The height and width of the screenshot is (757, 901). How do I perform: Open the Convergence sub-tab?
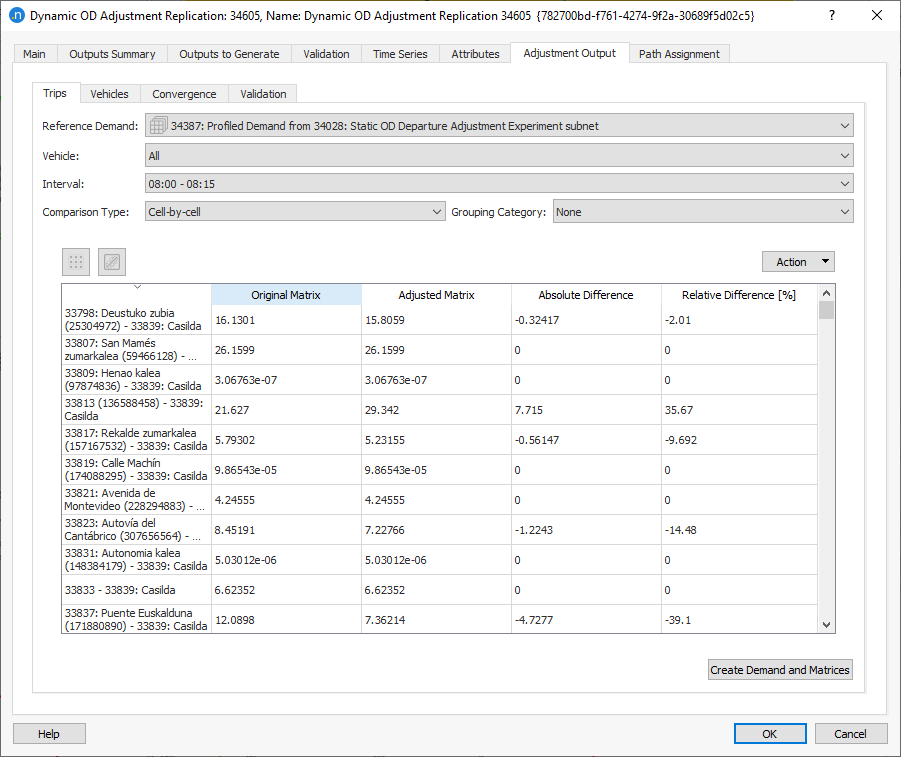coord(184,94)
